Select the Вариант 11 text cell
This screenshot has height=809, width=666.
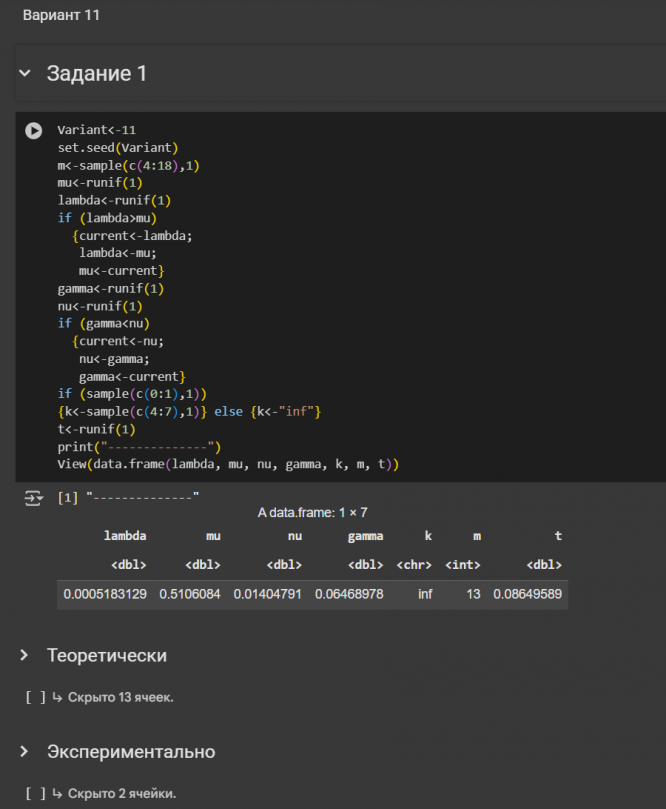(x=61, y=16)
